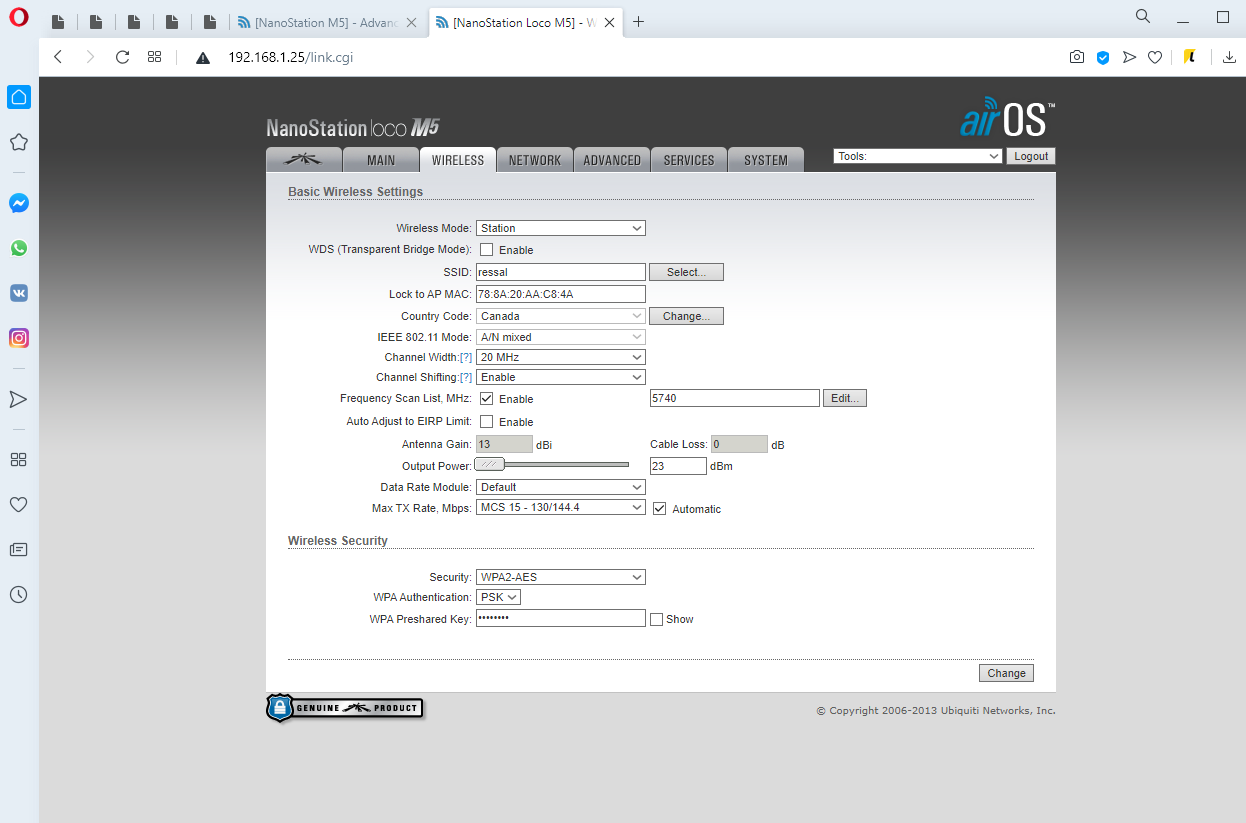Click the not-secure warning icon in address bar
The width and height of the screenshot is (1246, 823).
coord(203,58)
